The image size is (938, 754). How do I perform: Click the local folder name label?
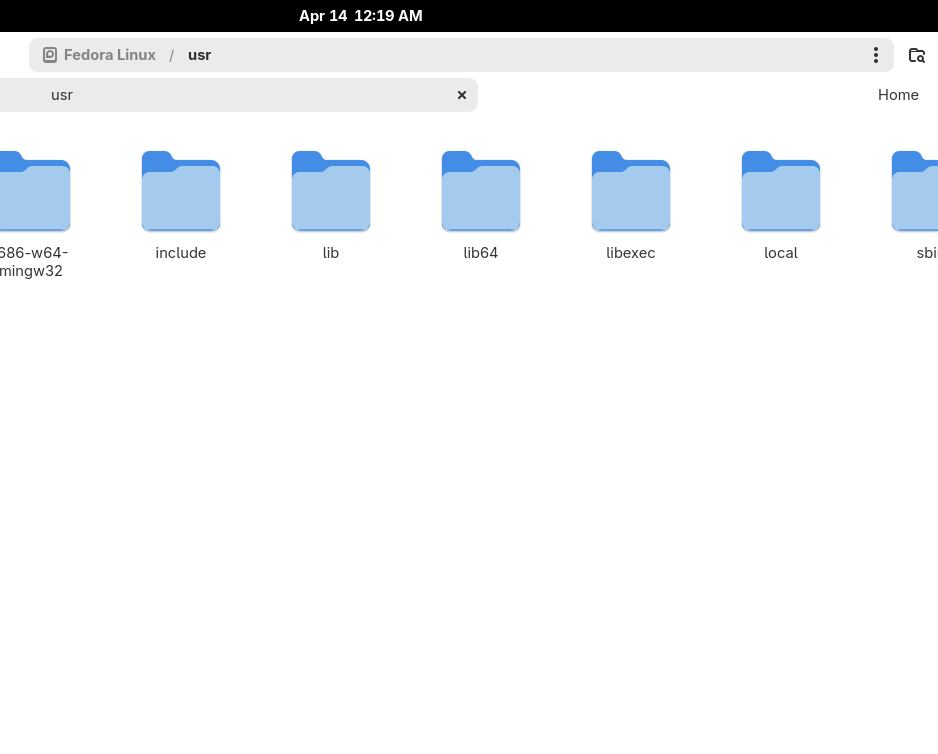781,253
